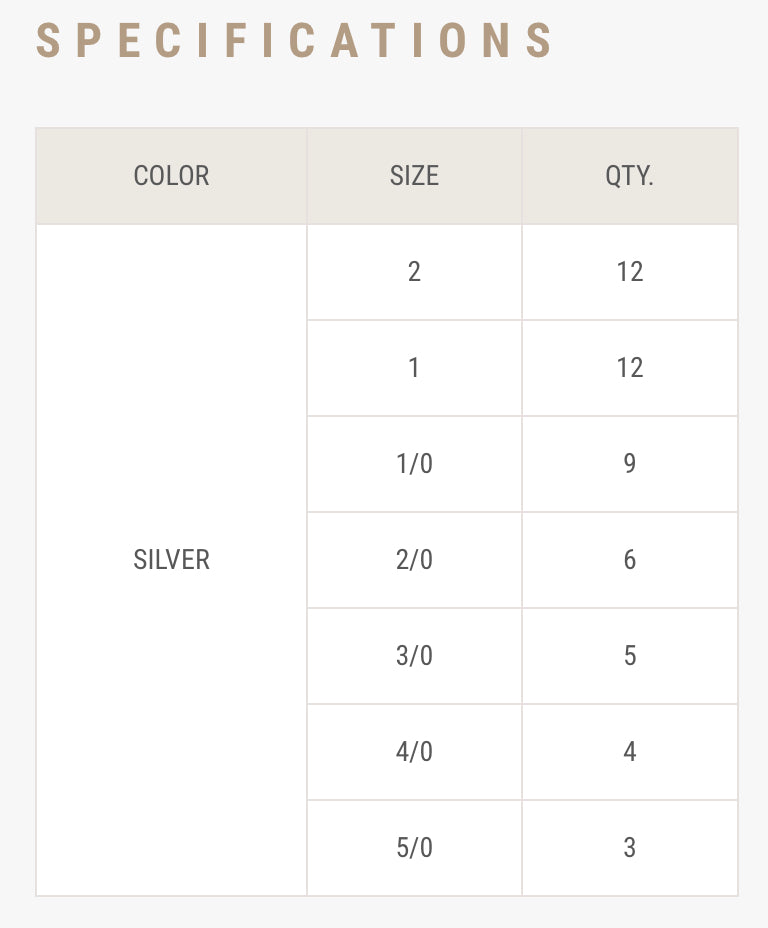Image resolution: width=768 pixels, height=928 pixels.
Task: Click quantity 12 in the size 1 row
Action: (x=630, y=368)
